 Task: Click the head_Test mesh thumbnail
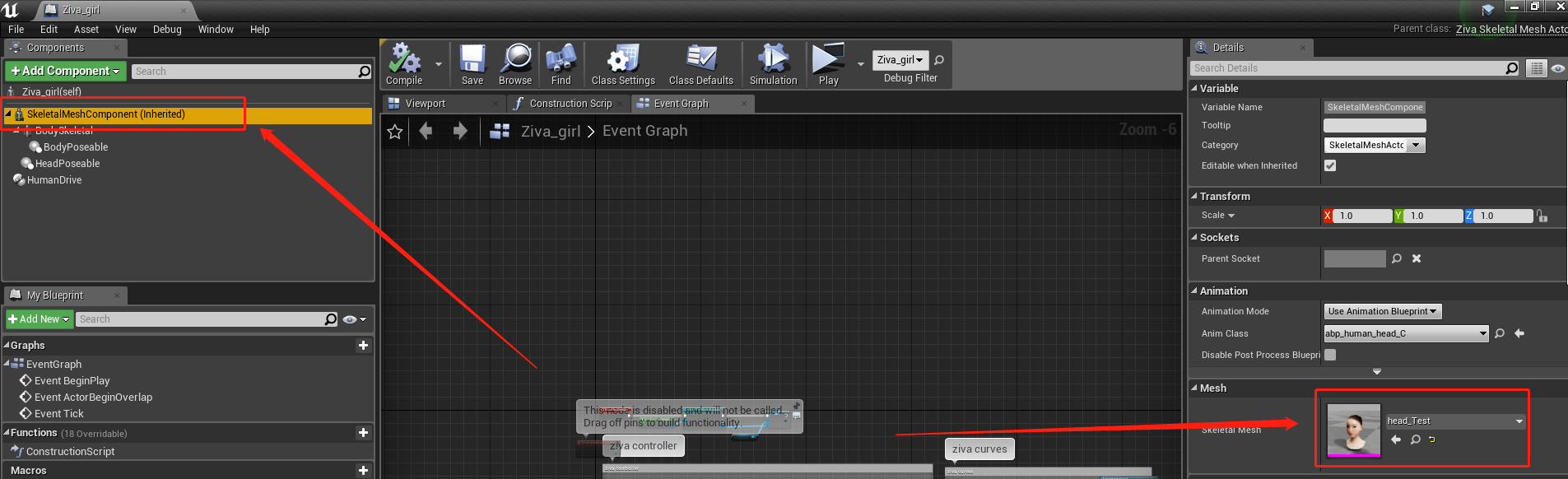(1354, 430)
